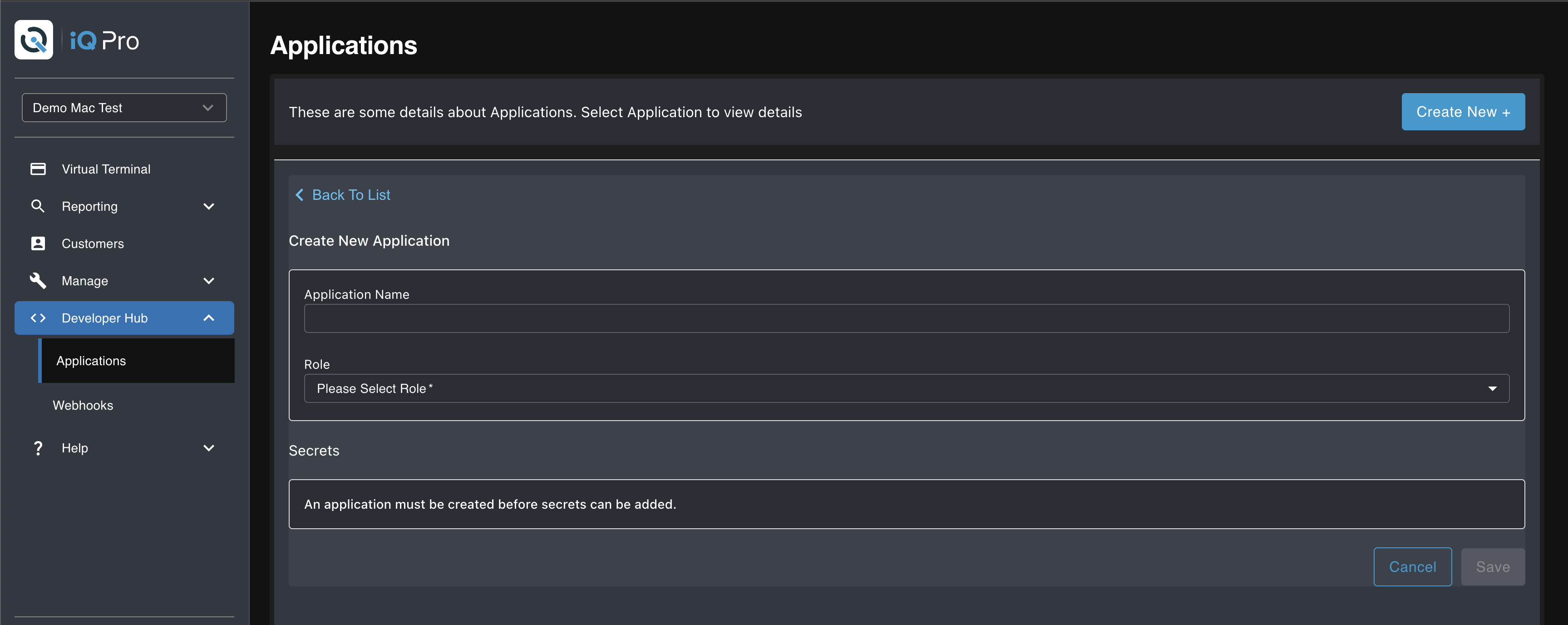The image size is (1568, 625).
Task: Click the Virtual Terminal card icon
Action: (x=38, y=169)
